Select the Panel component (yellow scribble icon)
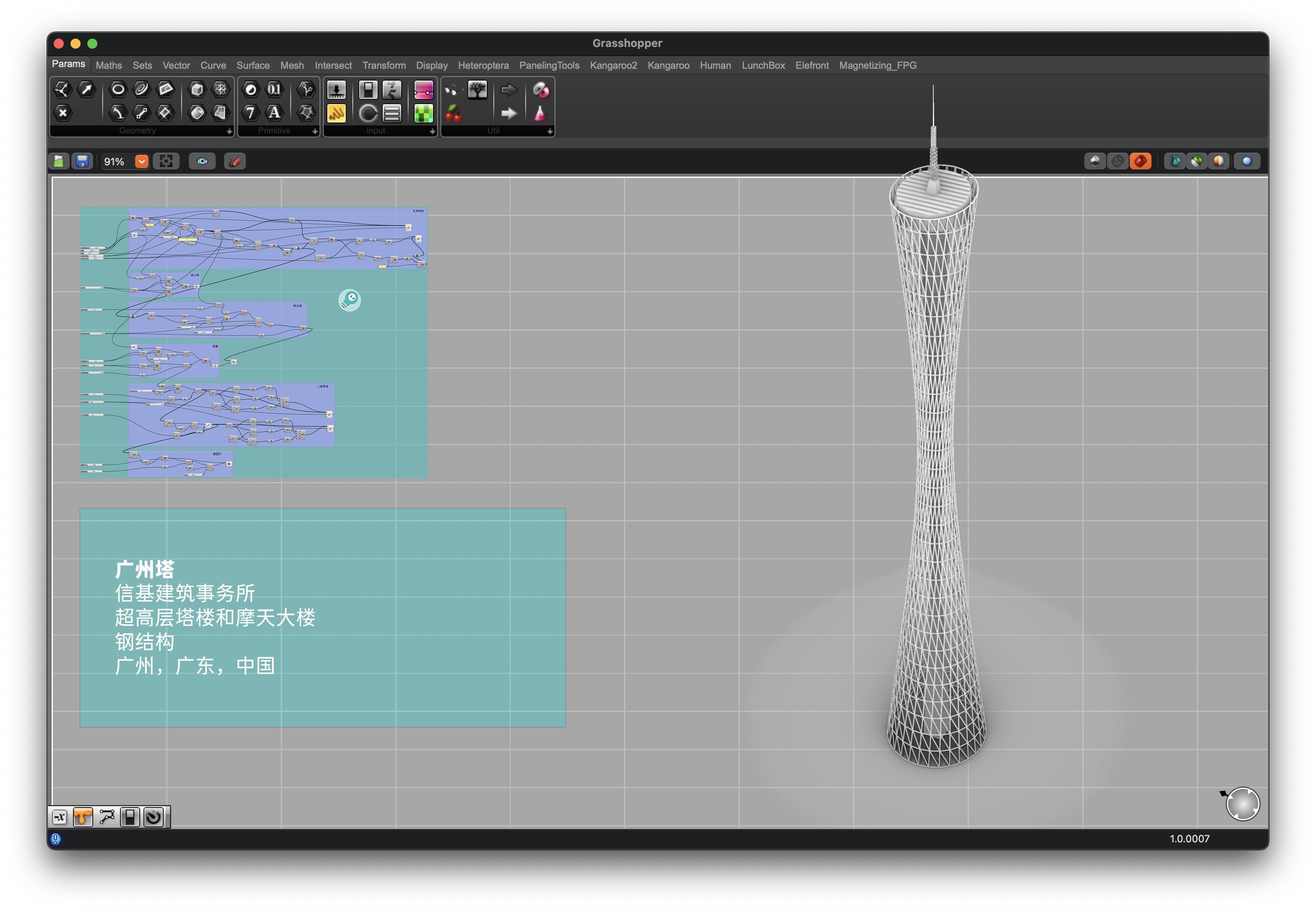The width and height of the screenshot is (1316, 912). tap(336, 113)
